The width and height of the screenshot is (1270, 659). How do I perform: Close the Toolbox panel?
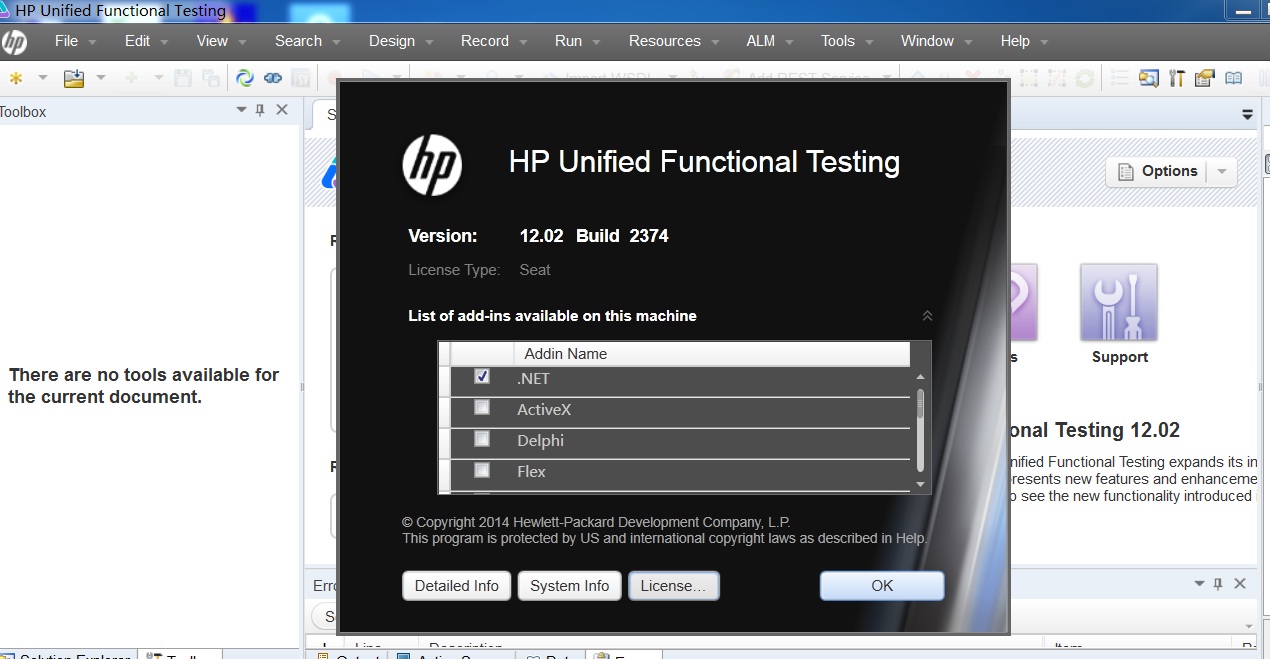click(282, 110)
